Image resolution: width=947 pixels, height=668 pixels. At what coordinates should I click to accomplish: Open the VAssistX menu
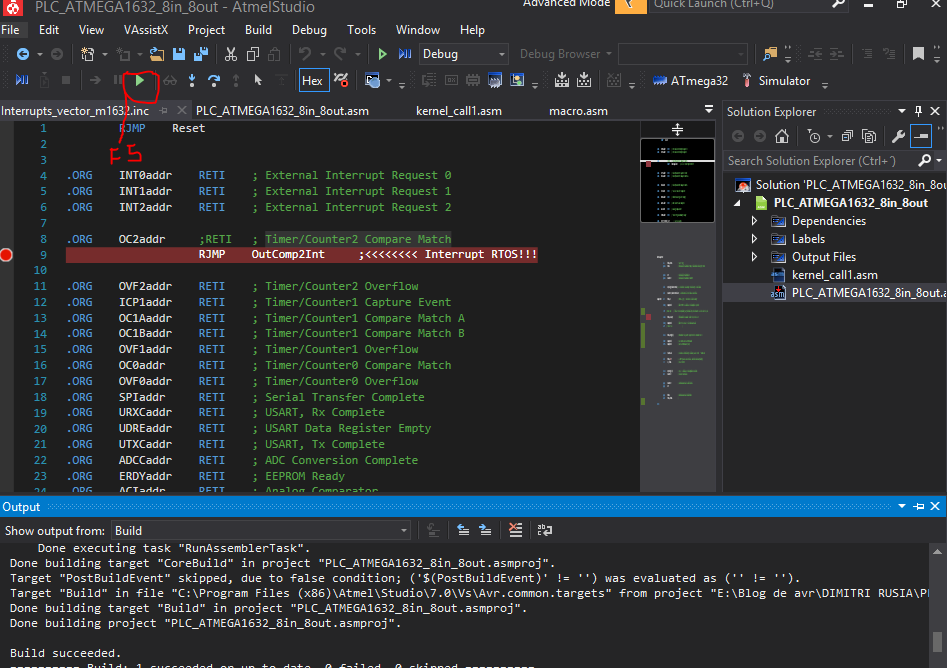point(146,30)
